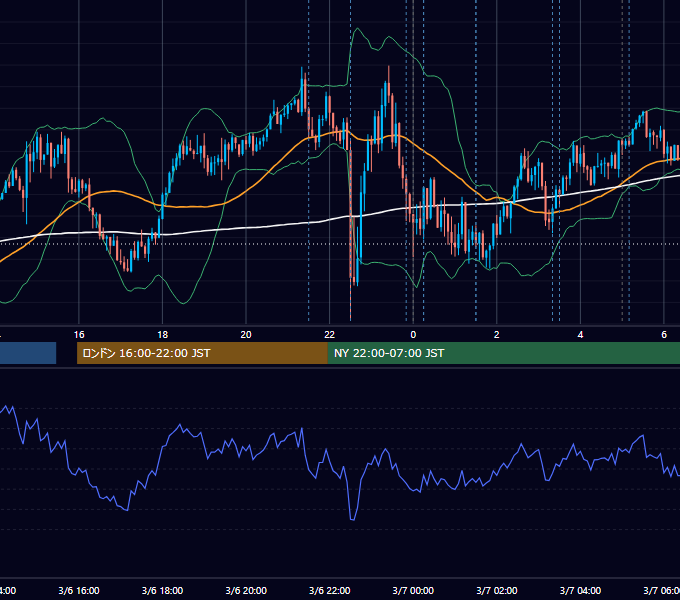Viewport: 680px width, 600px height.
Task: Click the 3/7 02:00 time label
Action: 497,590
